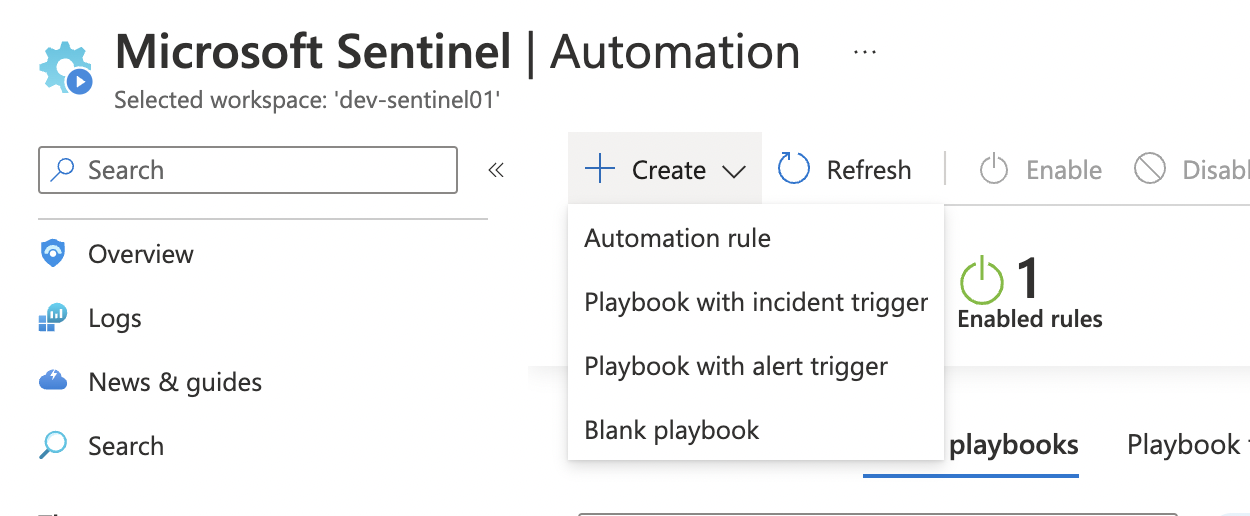Click the Enable power icon
The image size is (1250, 516).
tap(993, 169)
